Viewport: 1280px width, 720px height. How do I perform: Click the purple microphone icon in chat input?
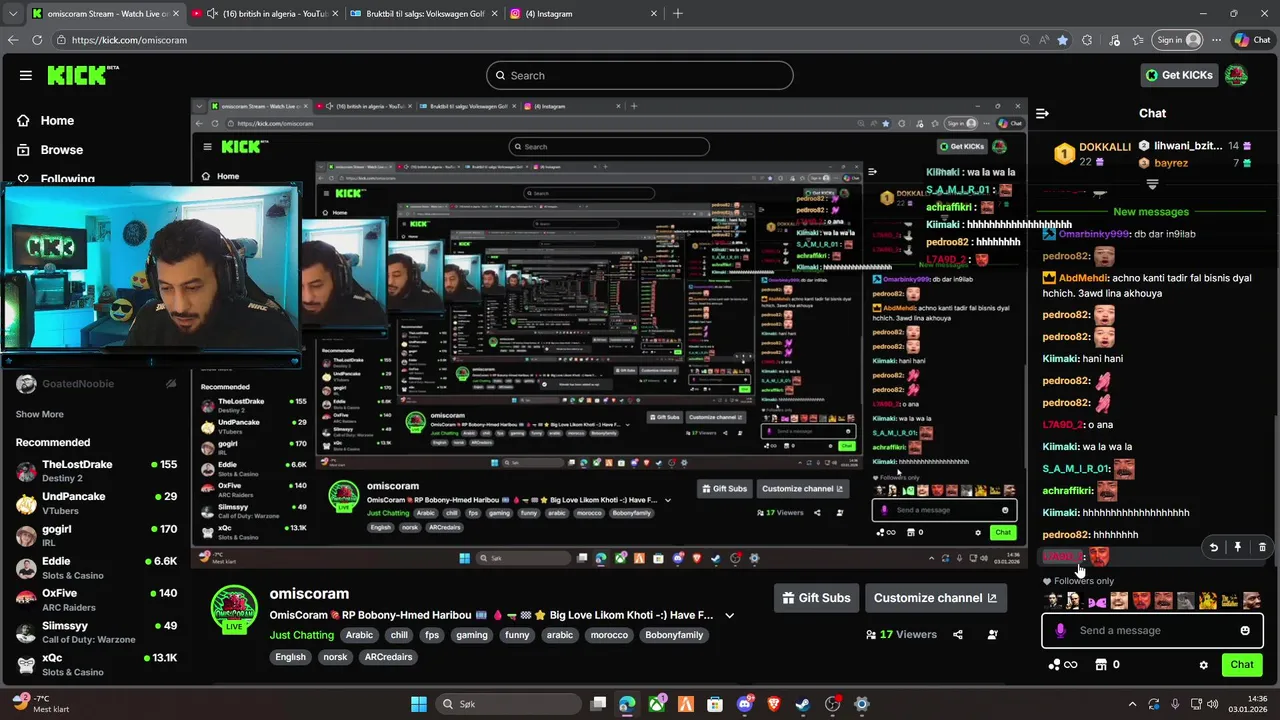(1060, 630)
